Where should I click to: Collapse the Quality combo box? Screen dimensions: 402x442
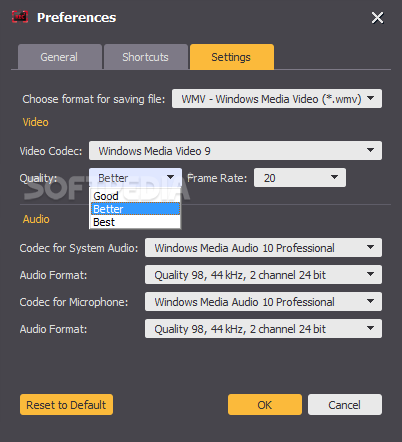click(x=135, y=177)
